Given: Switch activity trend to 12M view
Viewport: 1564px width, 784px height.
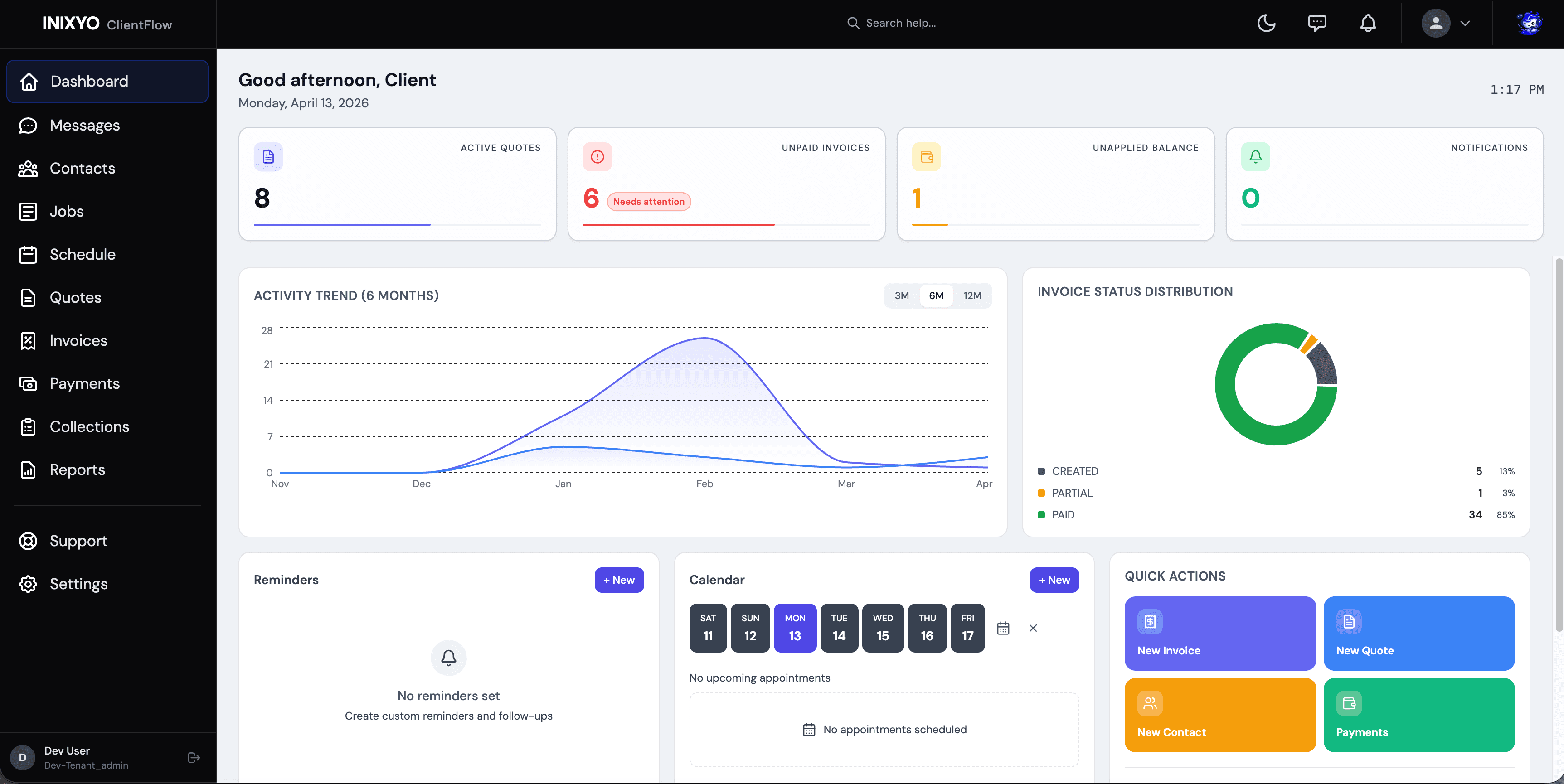Looking at the screenshot, I should (973, 295).
